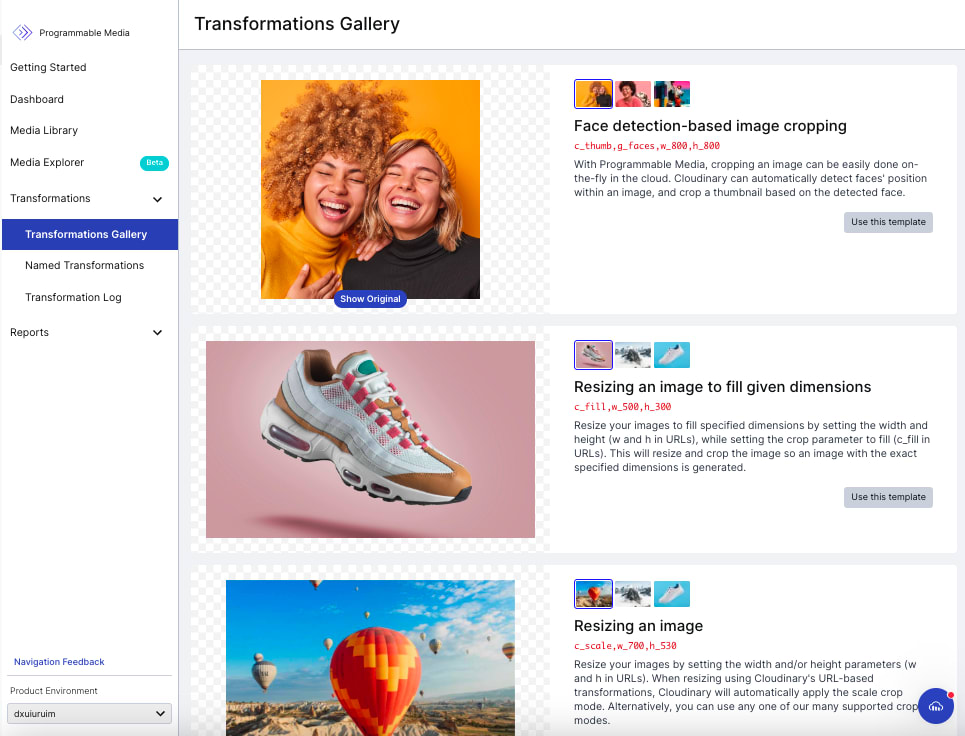Click the Transformations sidebar heading
The width and height of the screenshot is (965, 736).
(50, 198)
